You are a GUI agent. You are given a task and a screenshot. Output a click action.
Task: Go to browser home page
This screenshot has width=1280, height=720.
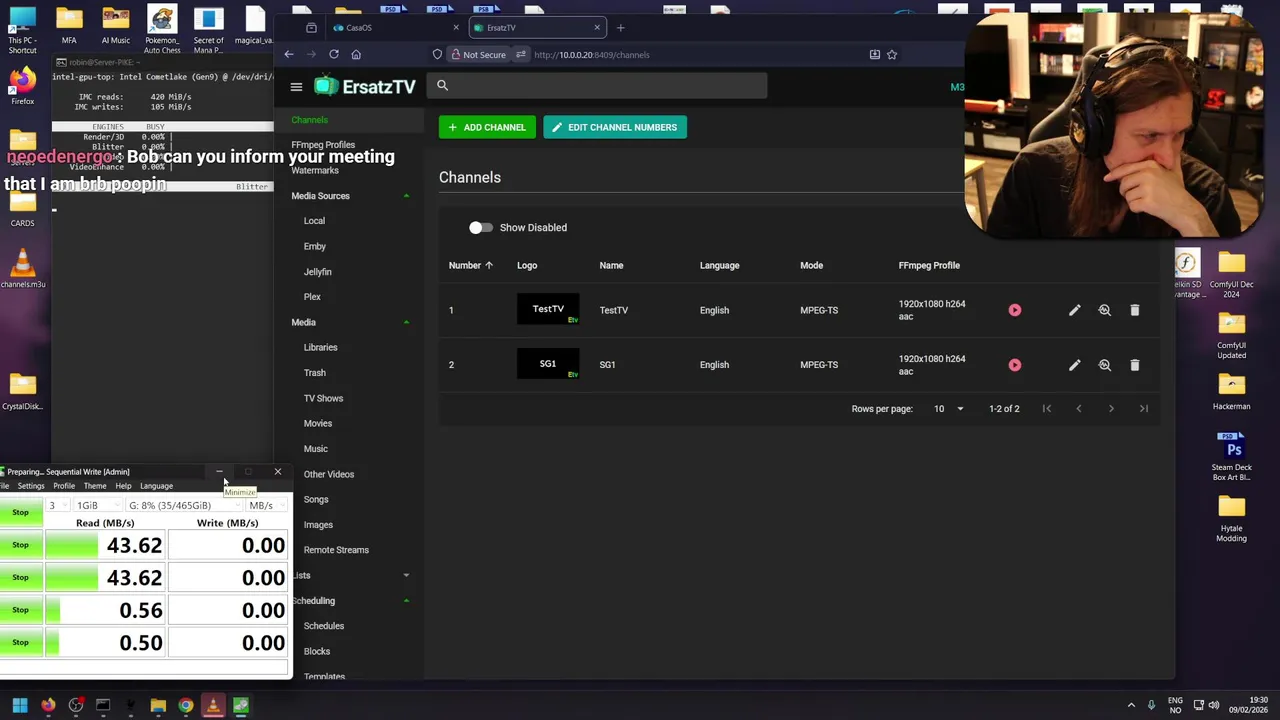[356, 54]
